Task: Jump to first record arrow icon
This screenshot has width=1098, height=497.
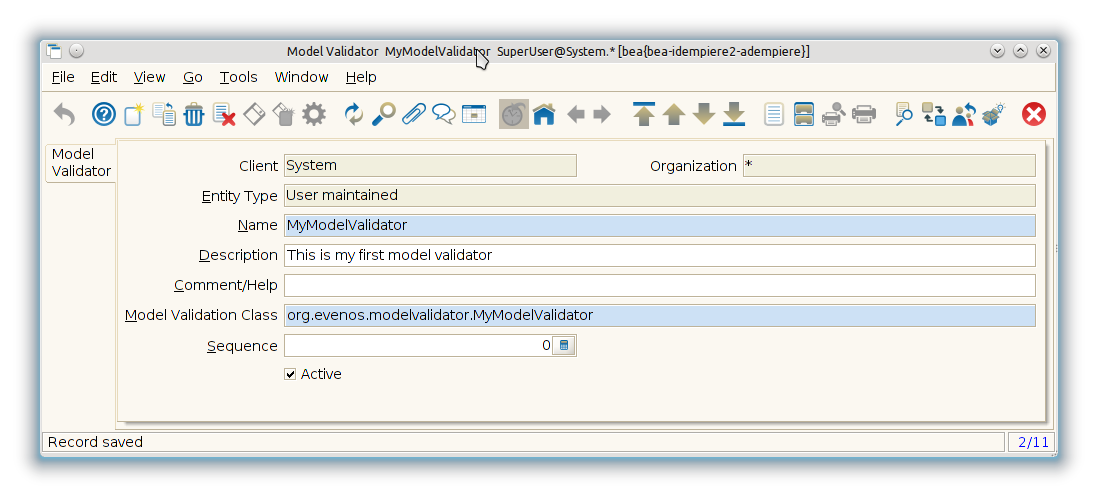Action: [644, 115]
